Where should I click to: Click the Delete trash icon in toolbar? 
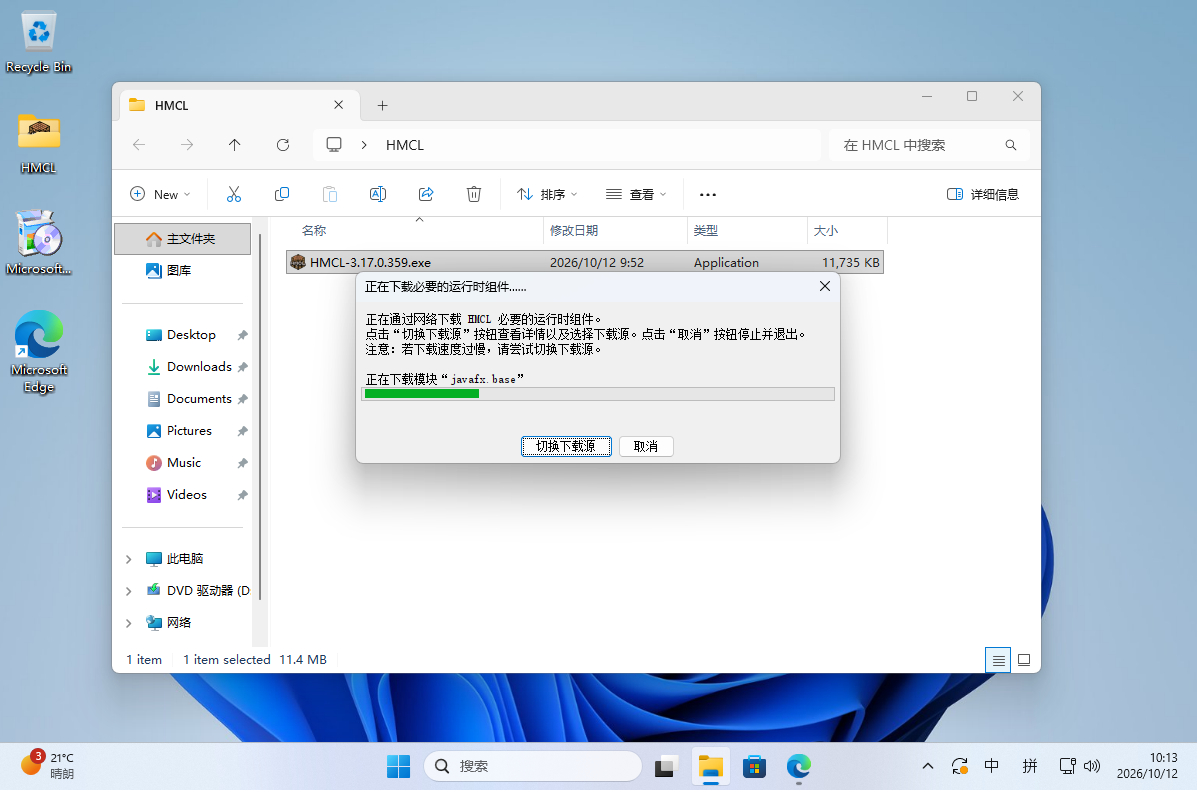474,195
